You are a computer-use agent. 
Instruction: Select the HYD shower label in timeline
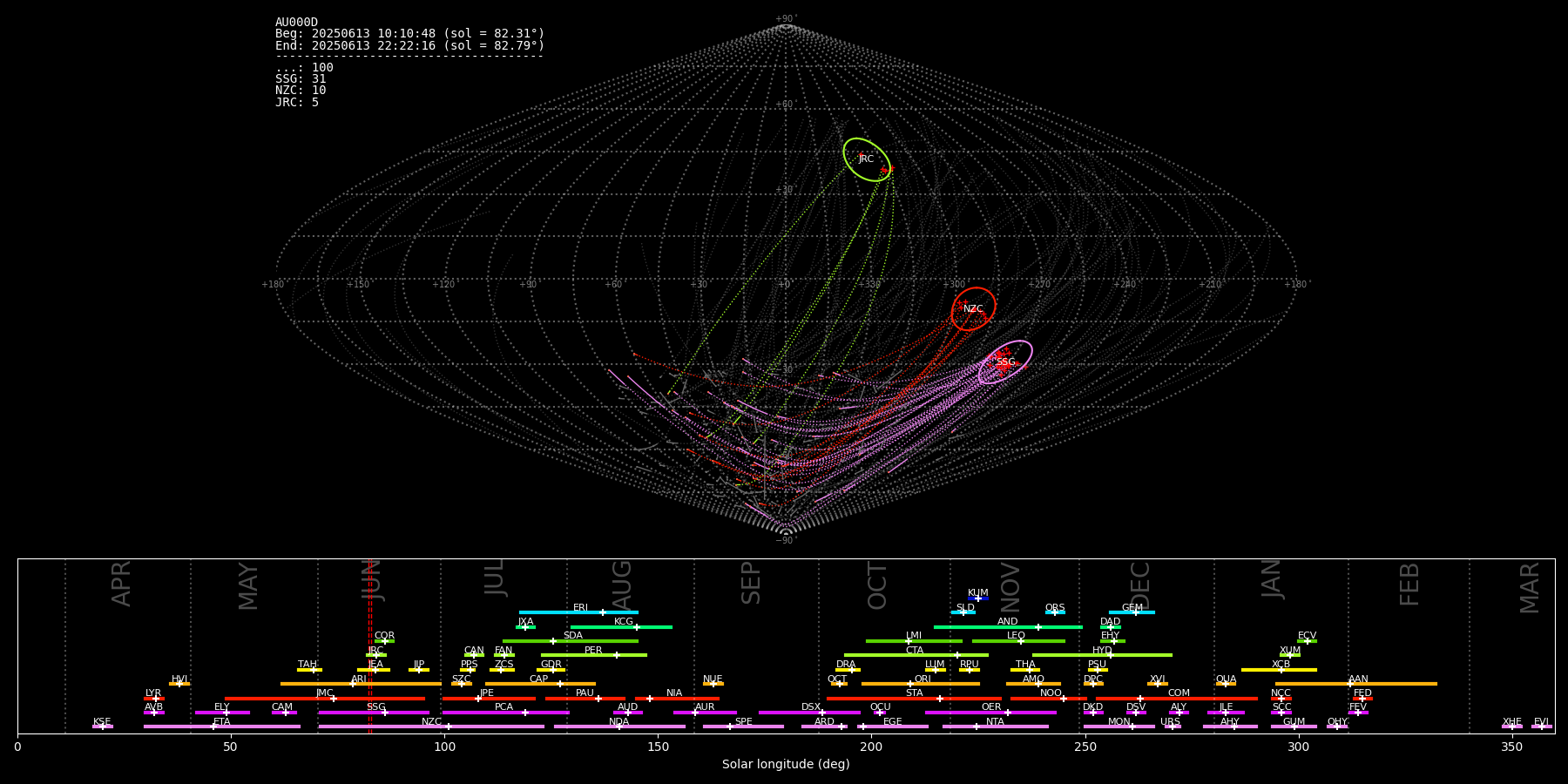[x=1103, y=651]
